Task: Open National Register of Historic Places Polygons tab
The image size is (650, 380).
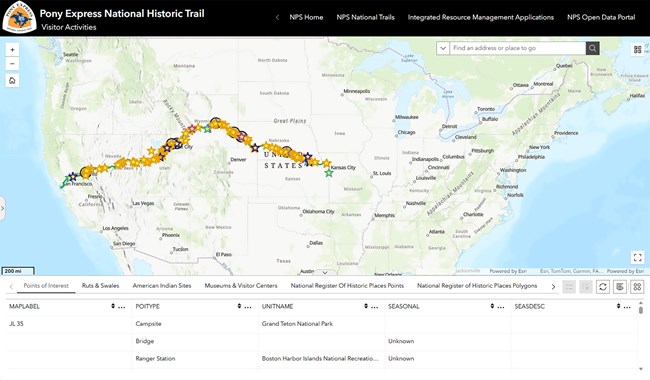Action: click(477, 286)
